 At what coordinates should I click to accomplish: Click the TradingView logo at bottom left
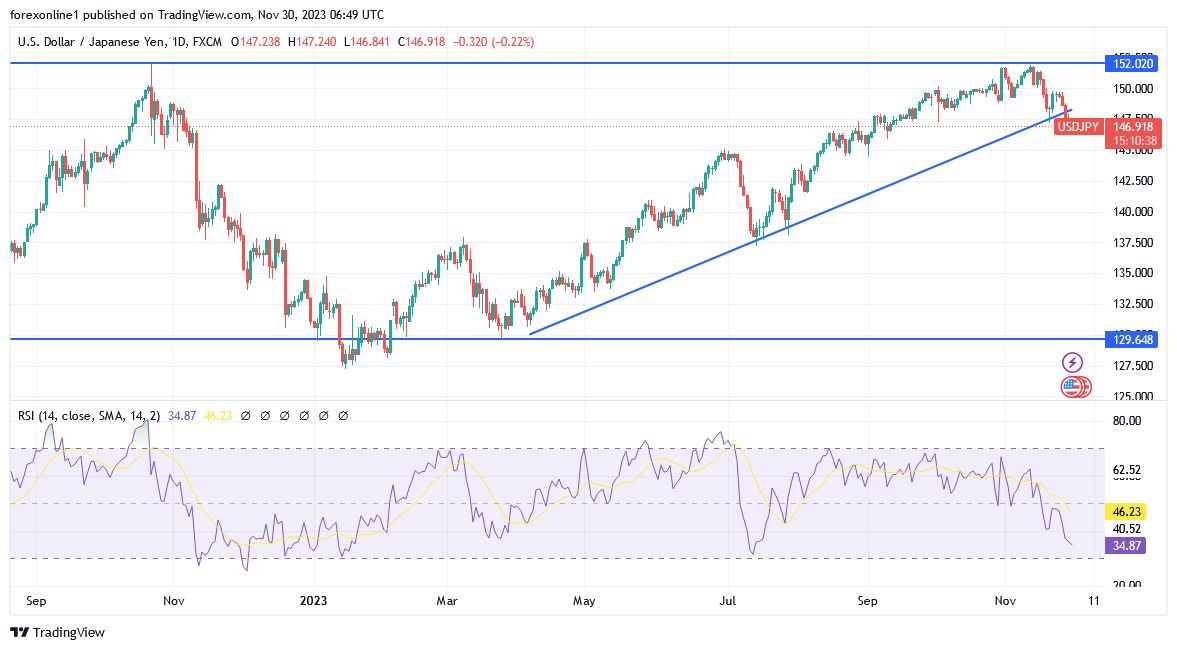(58, 633)
